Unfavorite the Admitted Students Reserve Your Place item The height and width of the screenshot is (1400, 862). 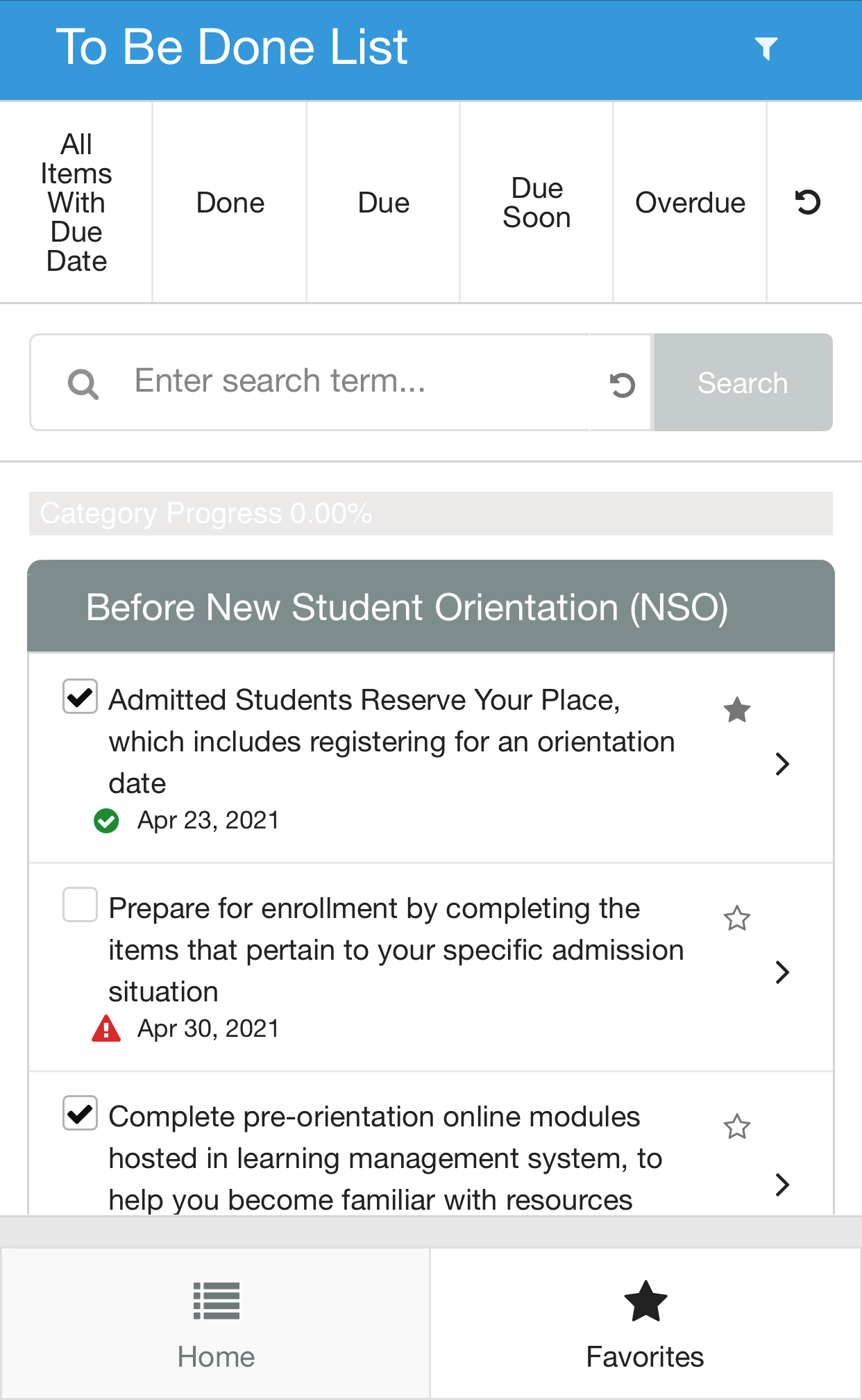737,710
